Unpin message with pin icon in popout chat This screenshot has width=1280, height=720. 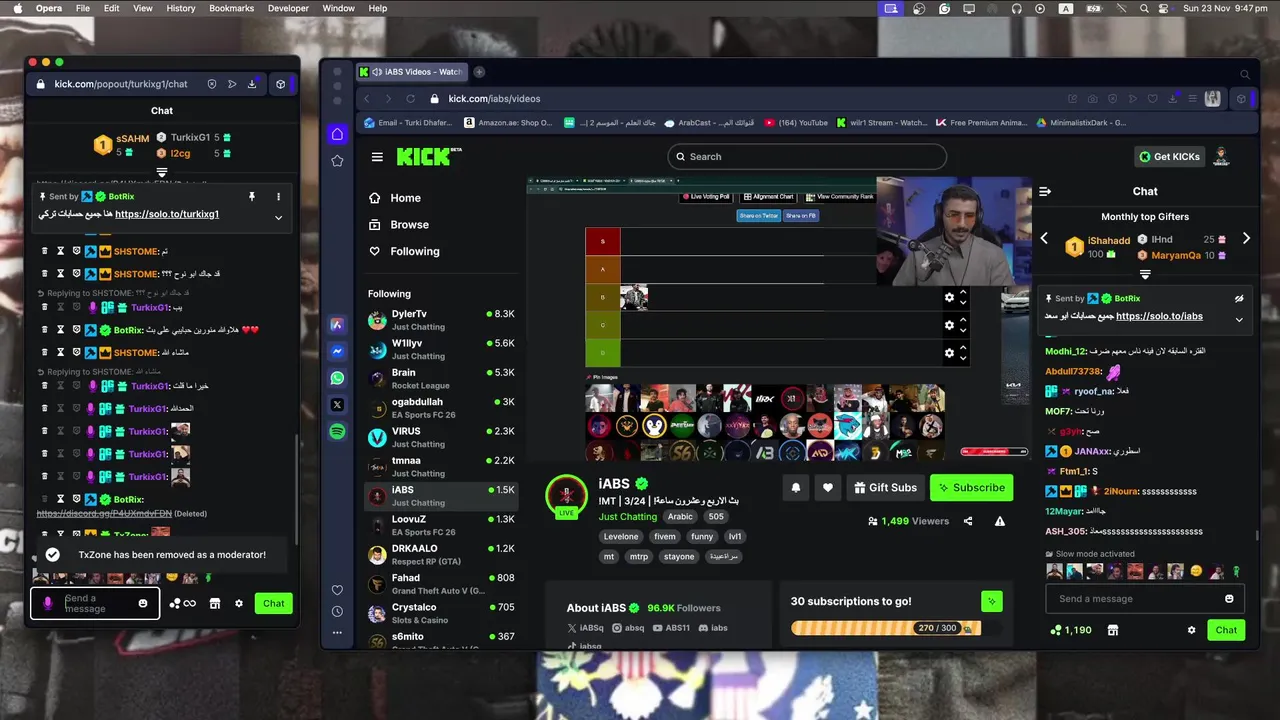[252, 196]
